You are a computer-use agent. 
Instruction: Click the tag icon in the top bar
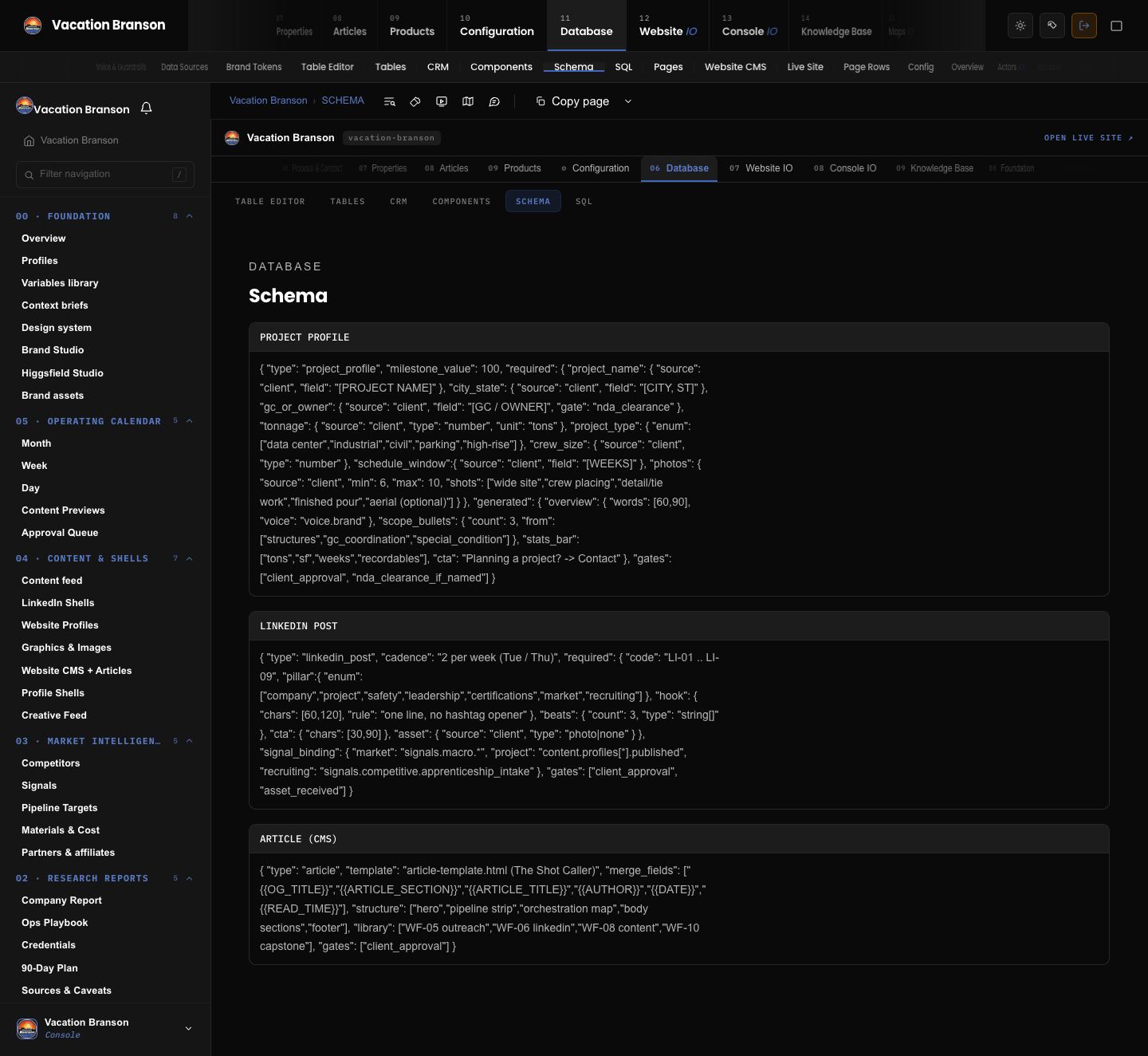(1052, 26)
